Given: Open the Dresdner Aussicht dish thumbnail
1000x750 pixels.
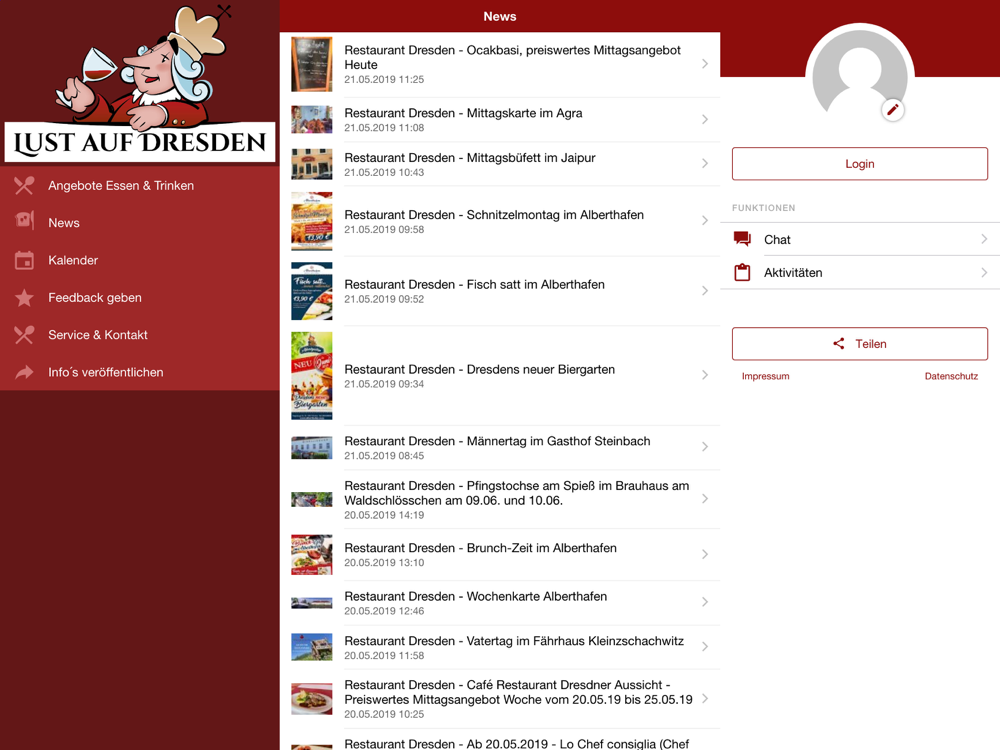Looking at the screenshot, I should pos(312,699).
